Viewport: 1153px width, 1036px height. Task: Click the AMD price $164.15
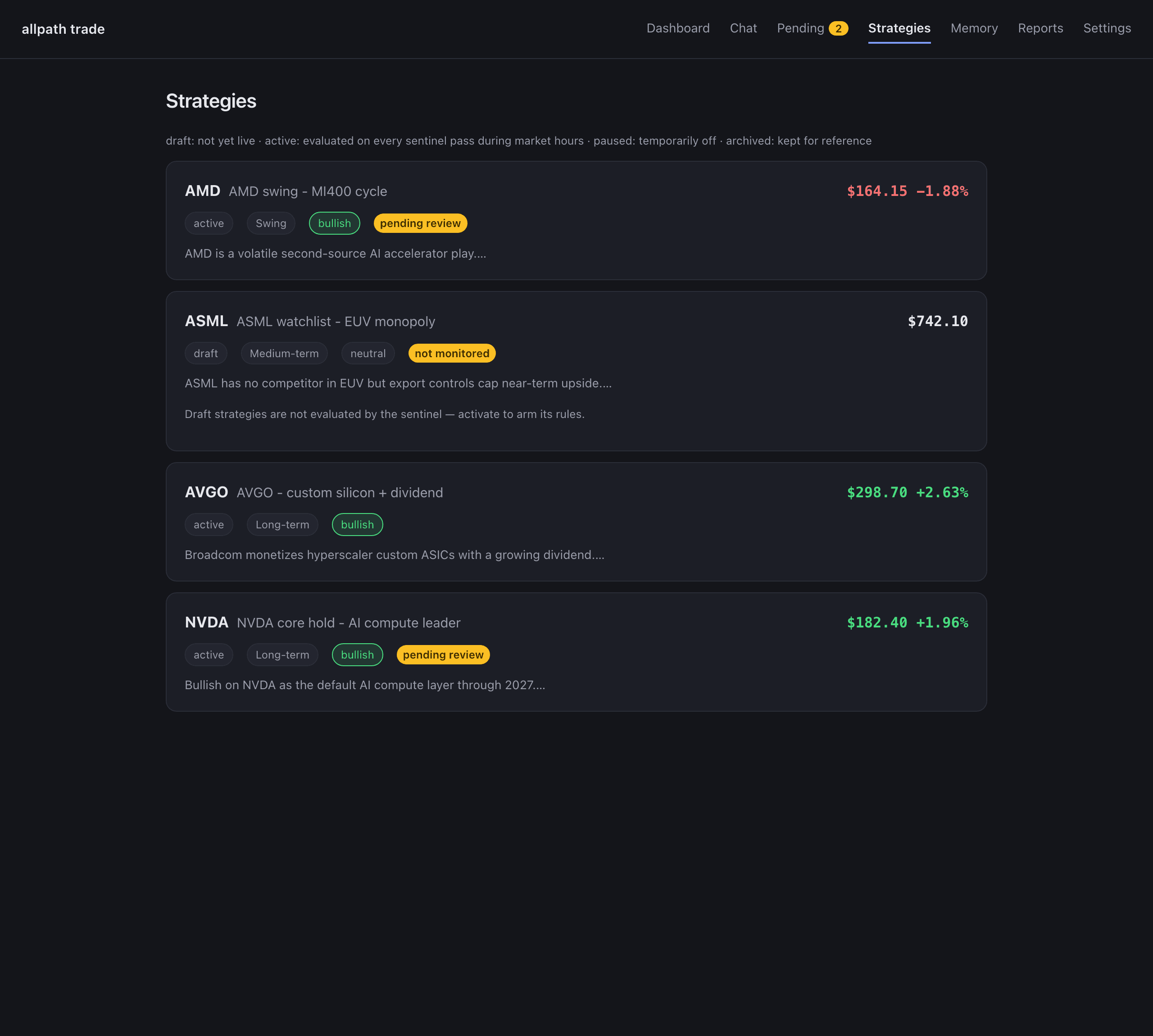click(877, 191)
